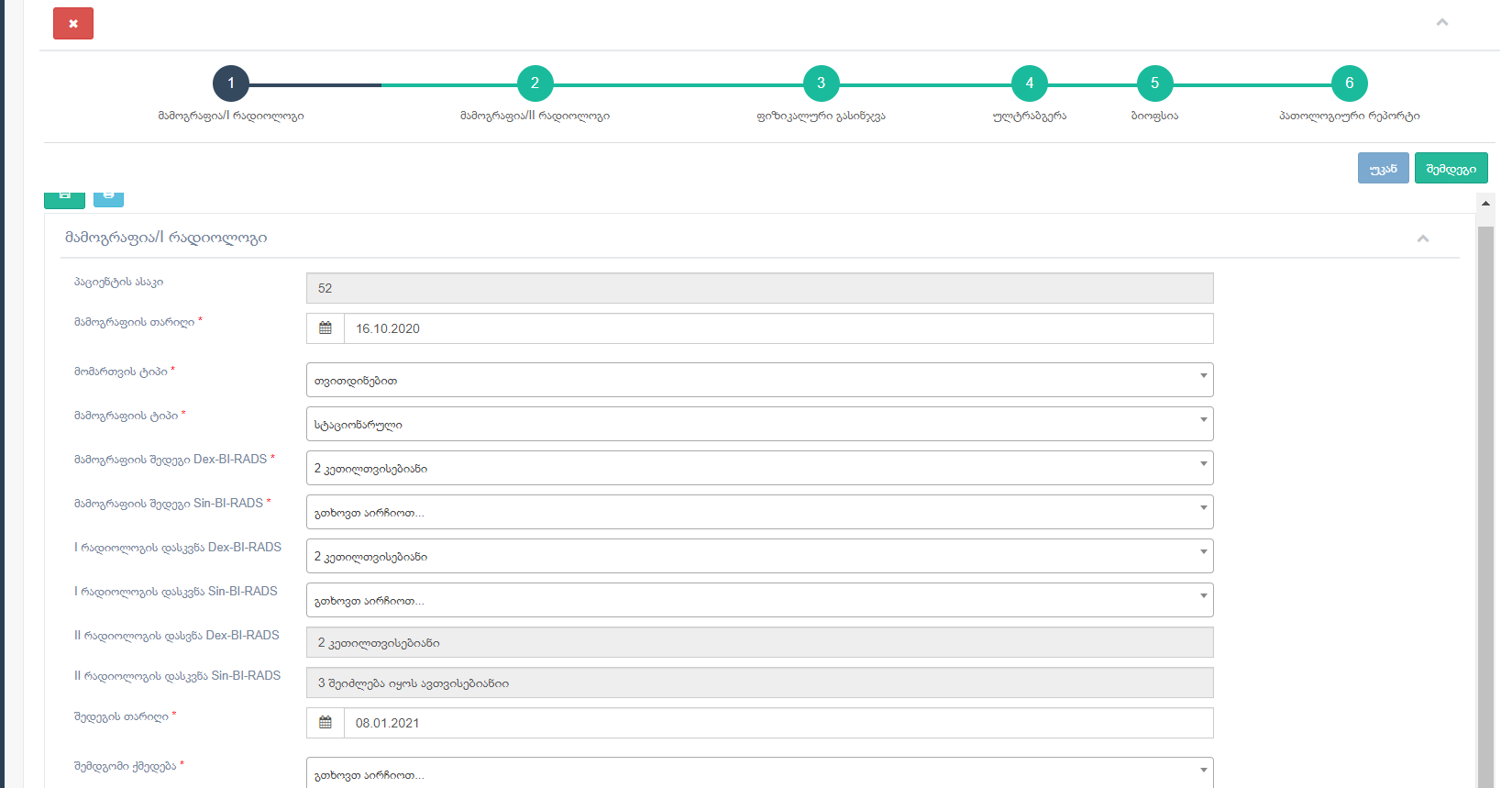Click the blue print icon button

coord(108,197)
